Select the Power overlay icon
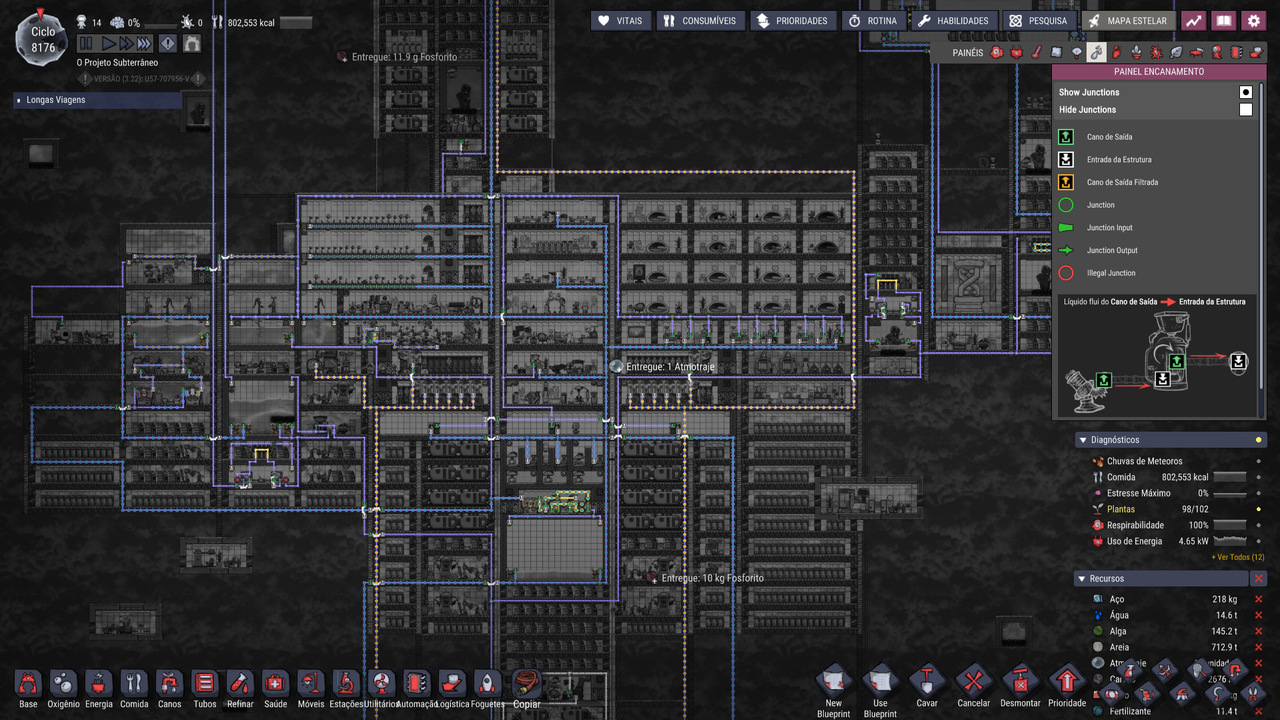This screenshot has height=720, width=1280. click(x=1016, y=52)
